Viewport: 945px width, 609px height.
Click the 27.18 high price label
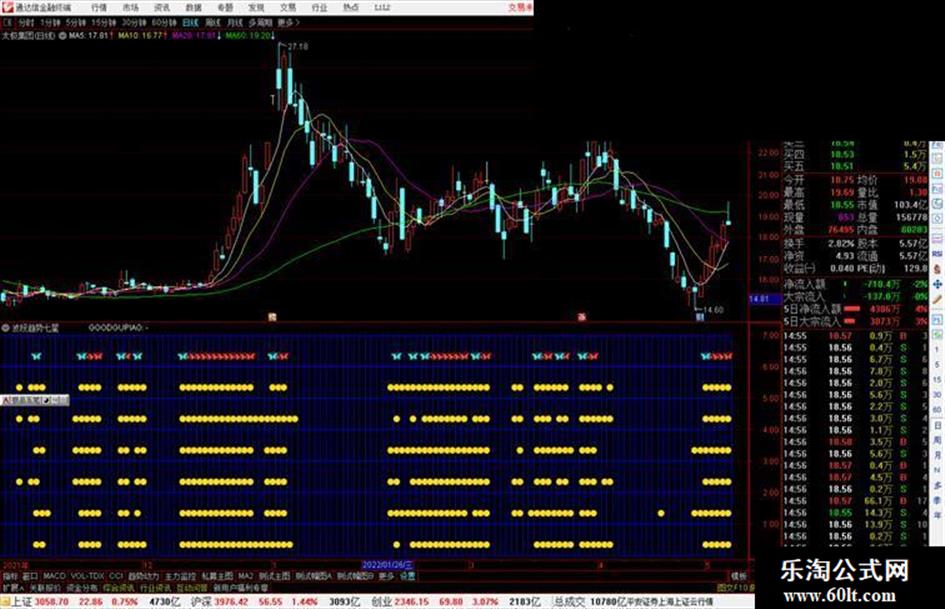[298, 46]
